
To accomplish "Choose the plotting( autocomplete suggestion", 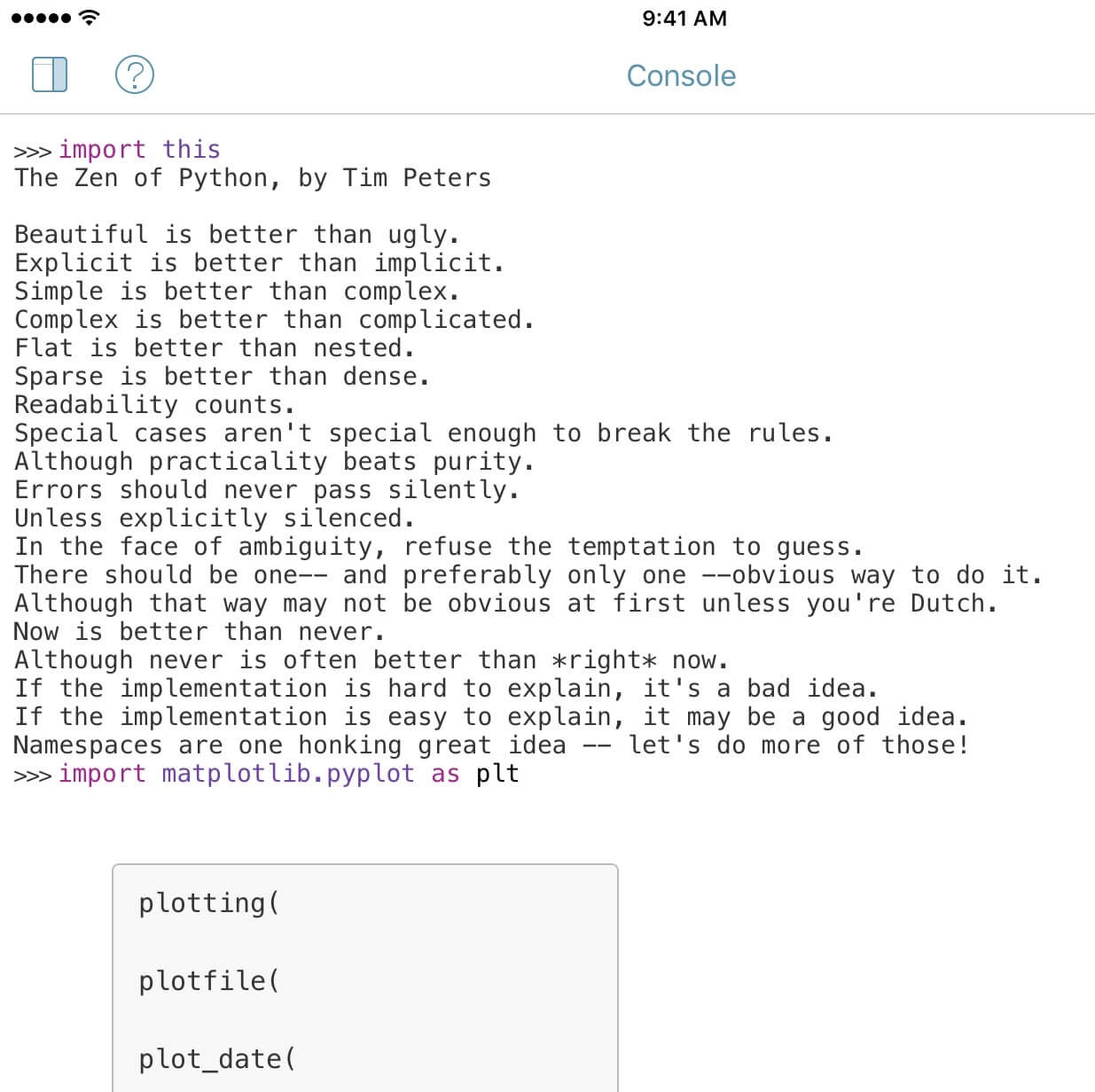I will (x=365, y=903).
